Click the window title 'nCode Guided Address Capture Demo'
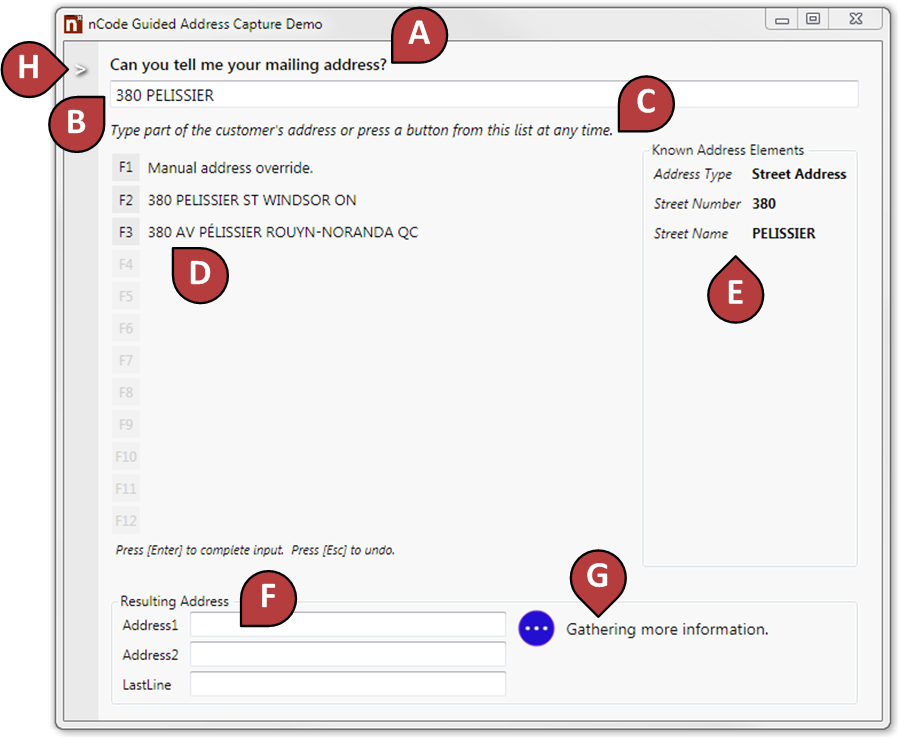 205,24
